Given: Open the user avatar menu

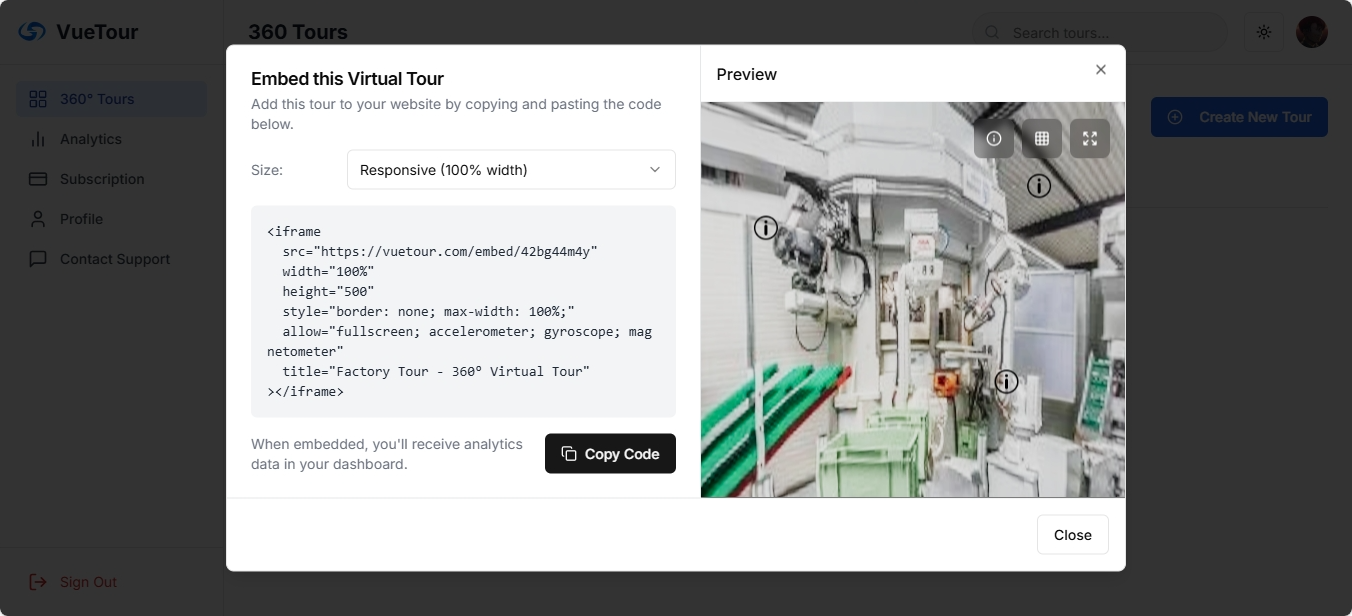Looking at the screenshot, I should click(x=1312, y=32).
